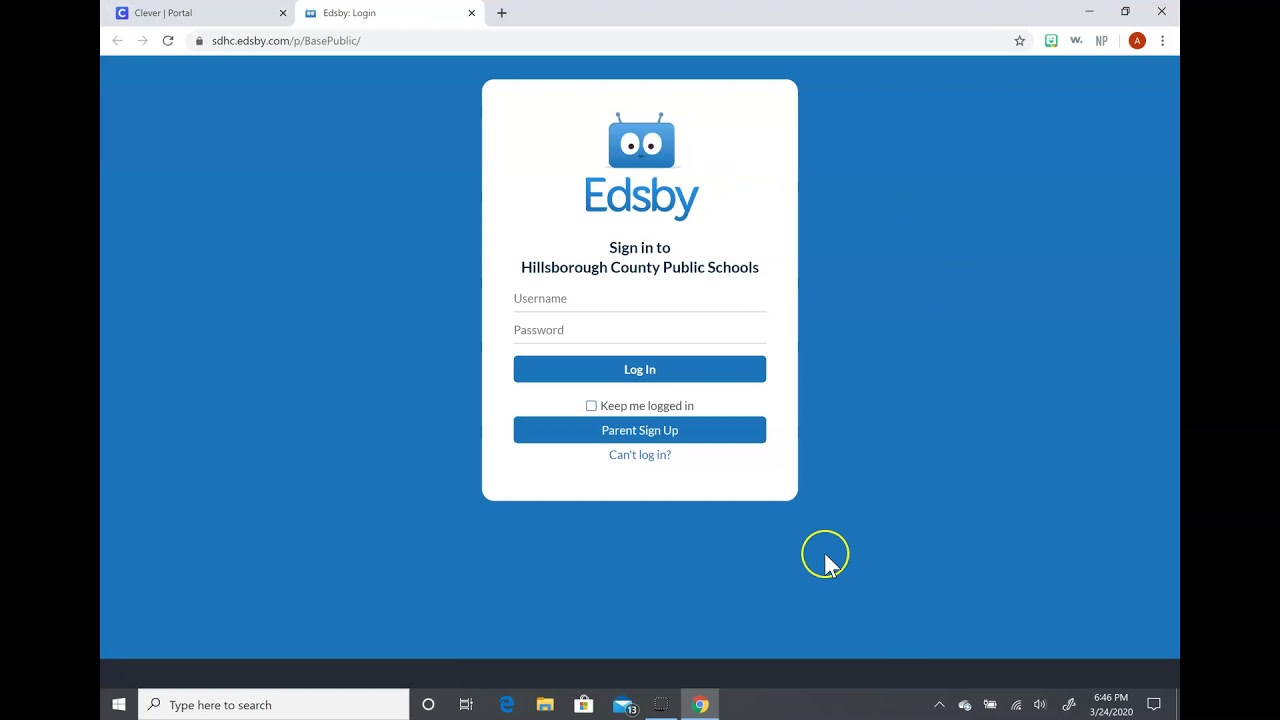The image size is (1280, 720).
Task: Open the Windows Start menu
Action: click(x=119, y=705)
